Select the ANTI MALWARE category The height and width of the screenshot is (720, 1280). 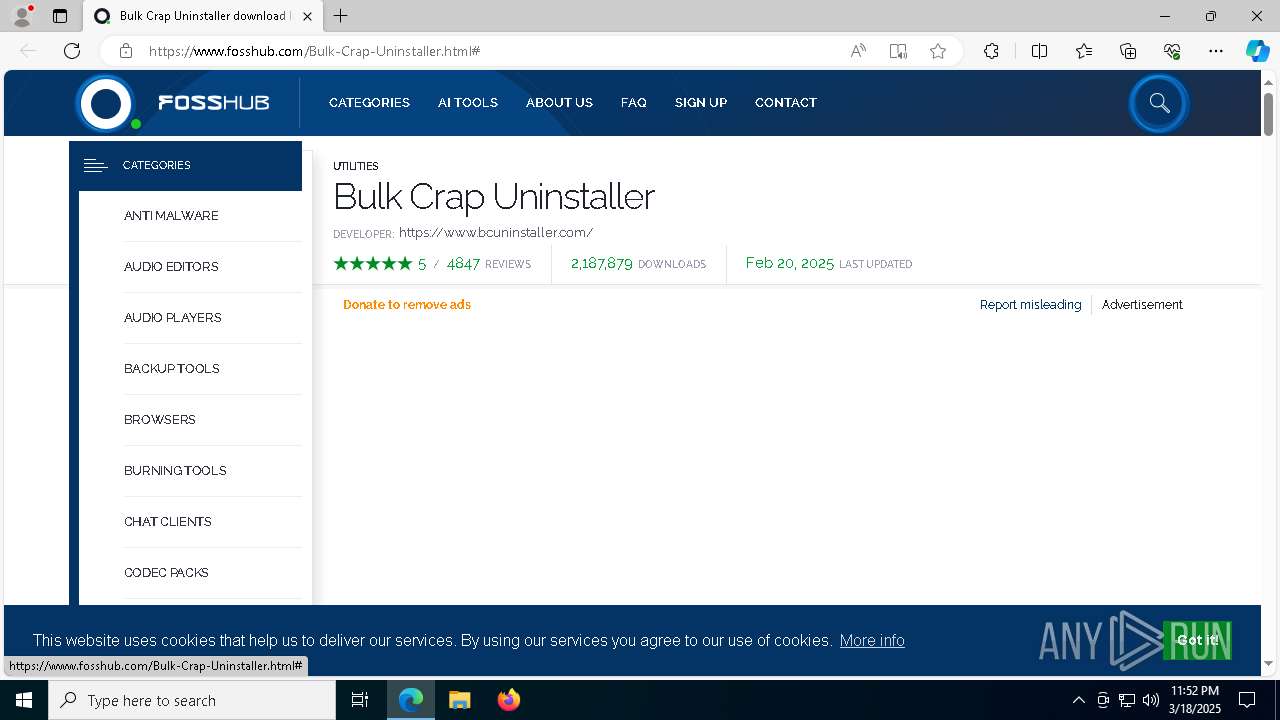point(171,216)
